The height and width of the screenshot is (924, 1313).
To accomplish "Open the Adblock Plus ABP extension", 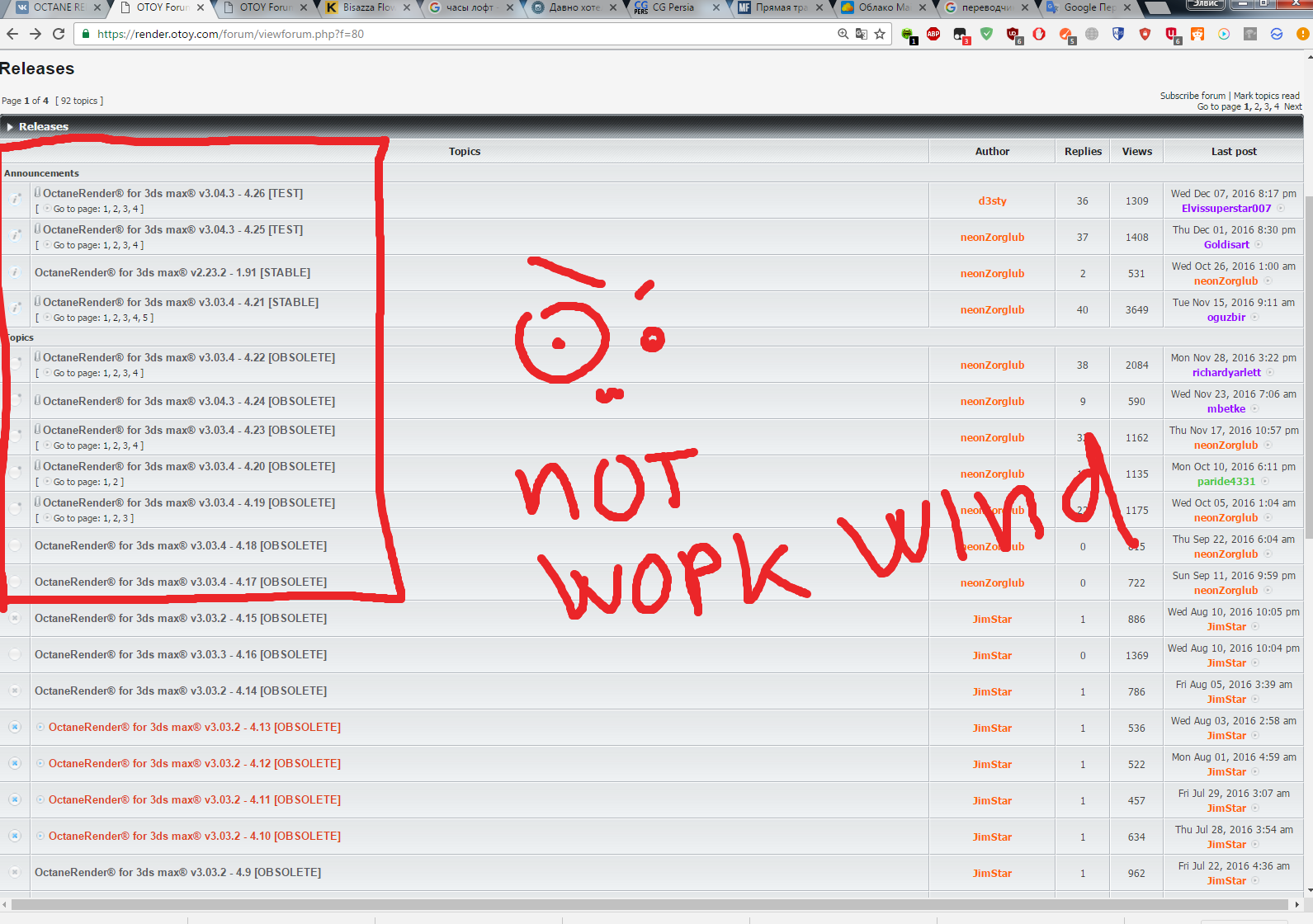I will click(933, 34).
